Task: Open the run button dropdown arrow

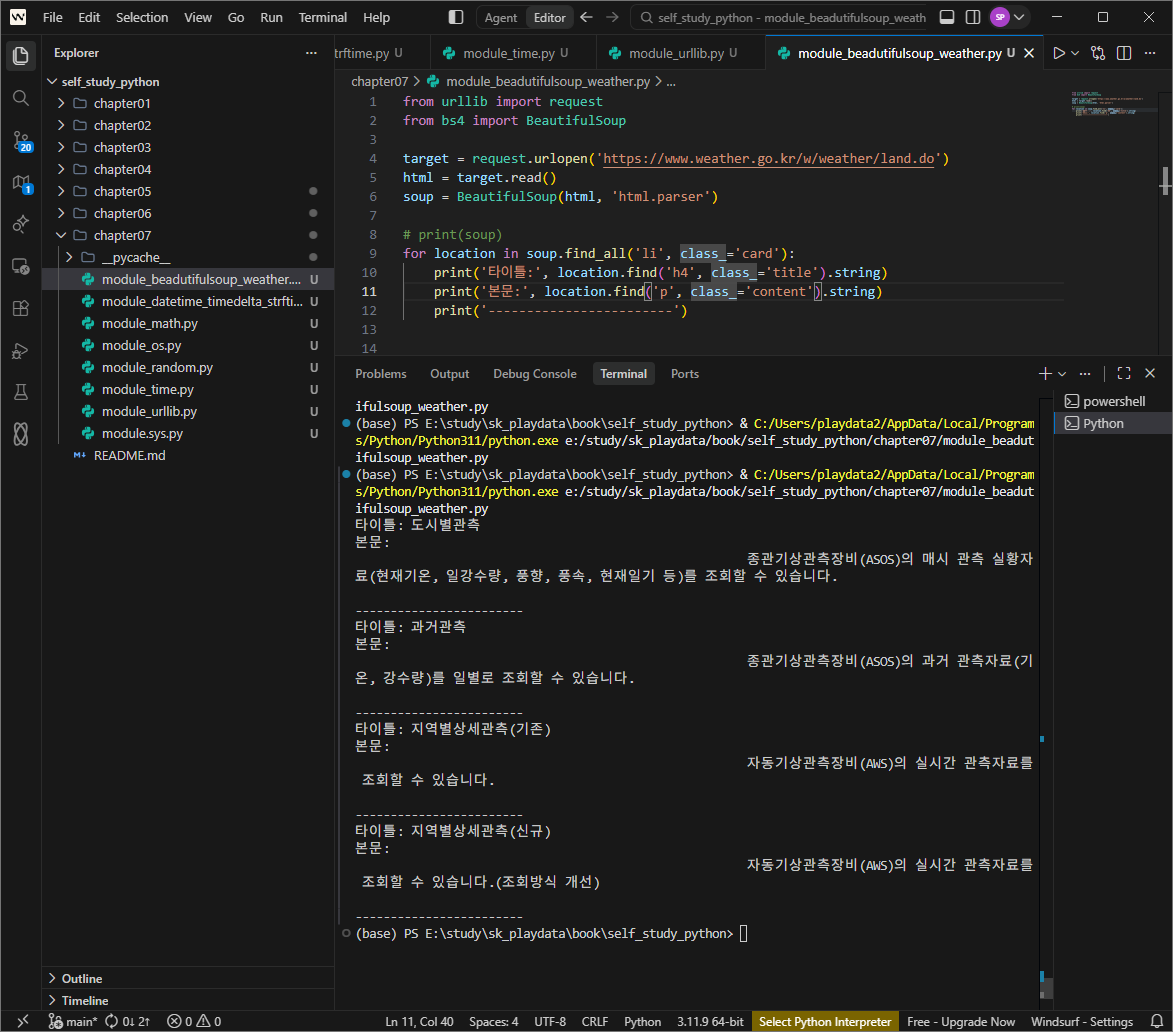Action: [1075, 53]
